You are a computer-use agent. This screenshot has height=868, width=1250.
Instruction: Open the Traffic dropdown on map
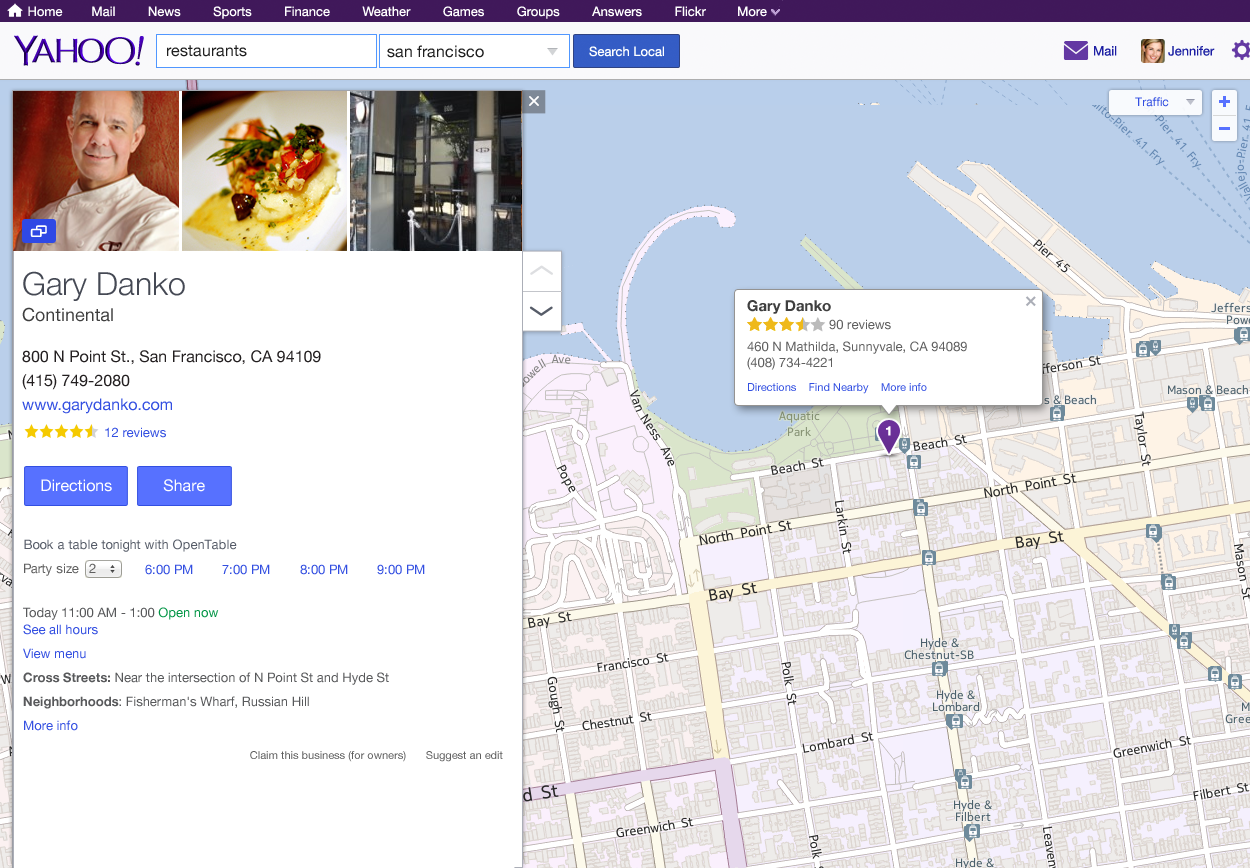[x=1154, y=102]
